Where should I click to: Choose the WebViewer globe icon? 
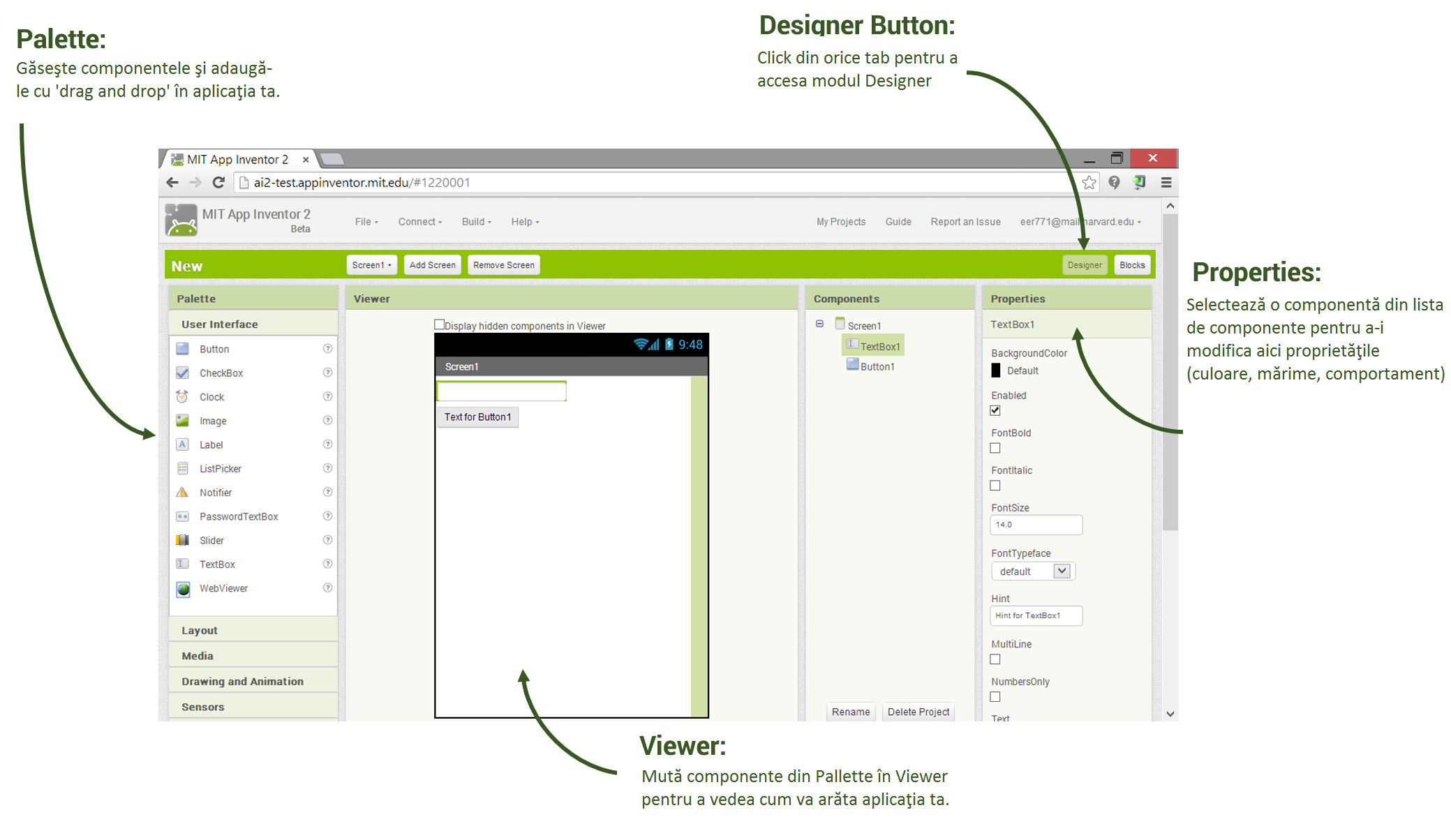pos(183,589)
